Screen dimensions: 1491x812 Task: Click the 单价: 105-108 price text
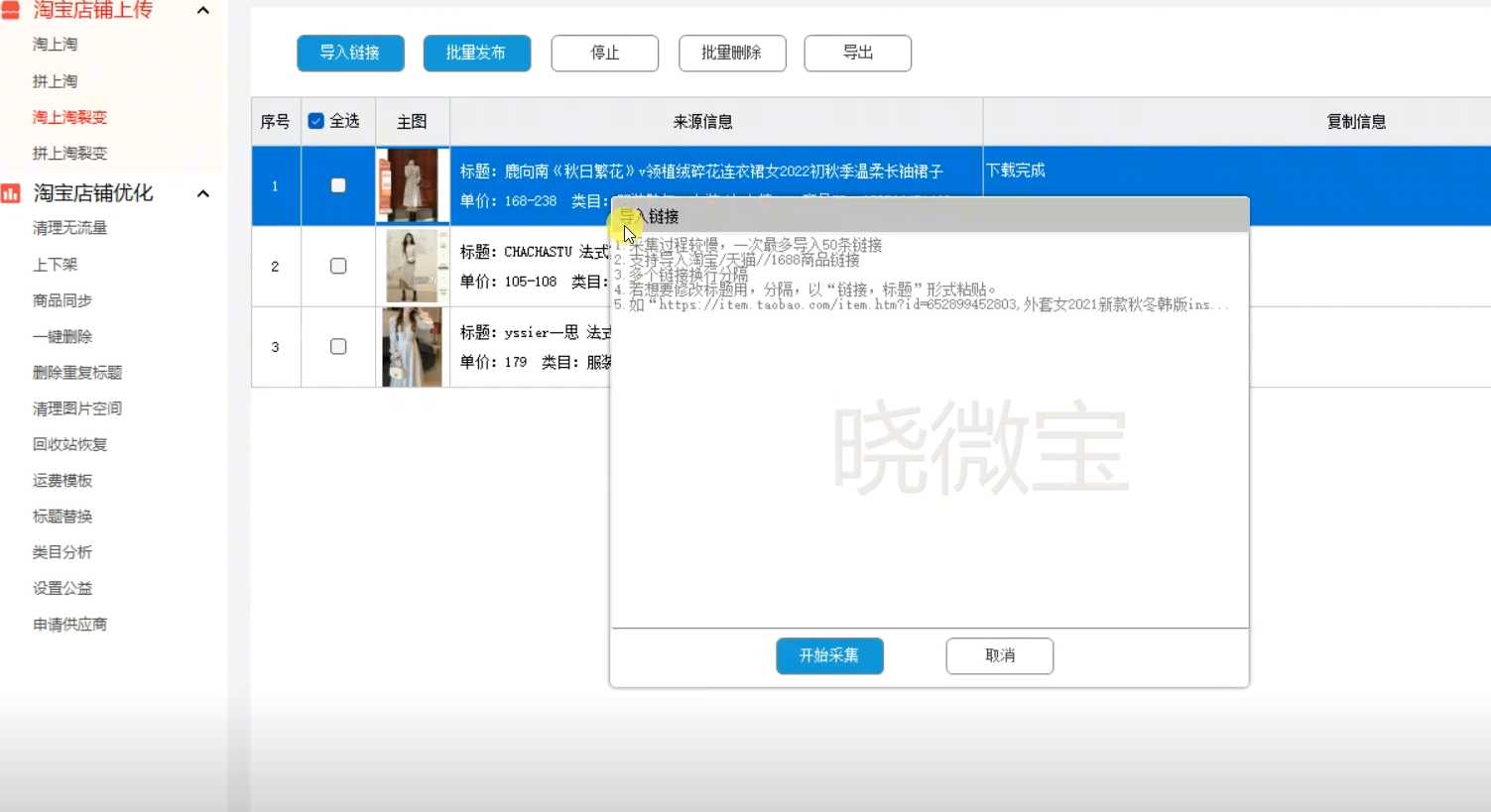click(x=508, y=282)
